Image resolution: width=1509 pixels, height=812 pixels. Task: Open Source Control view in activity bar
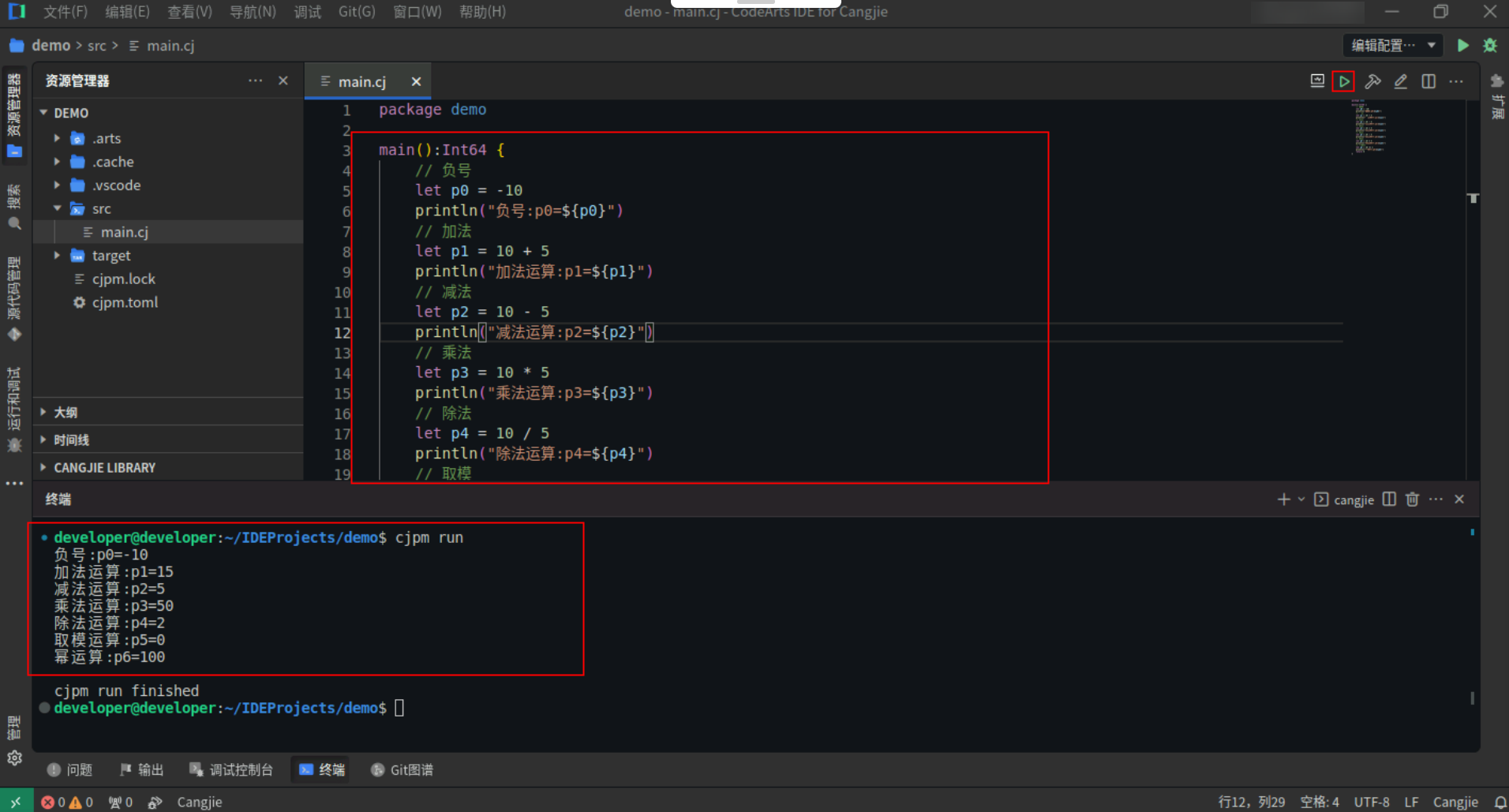[14, 298]
